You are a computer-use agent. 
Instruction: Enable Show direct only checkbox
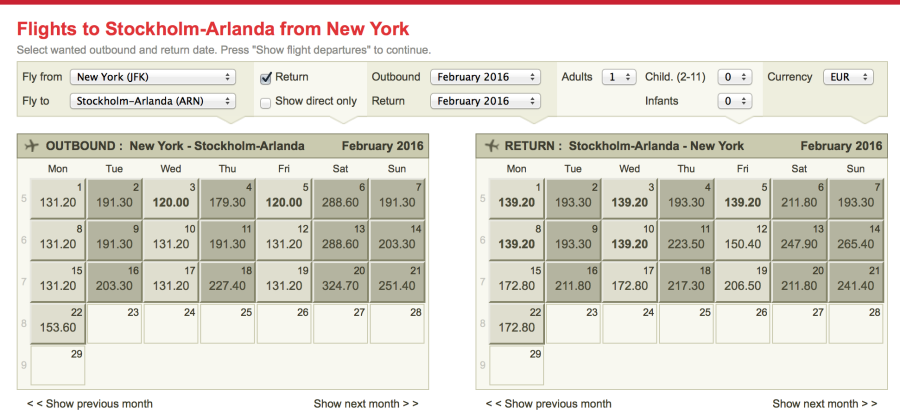tap(266, 101)
